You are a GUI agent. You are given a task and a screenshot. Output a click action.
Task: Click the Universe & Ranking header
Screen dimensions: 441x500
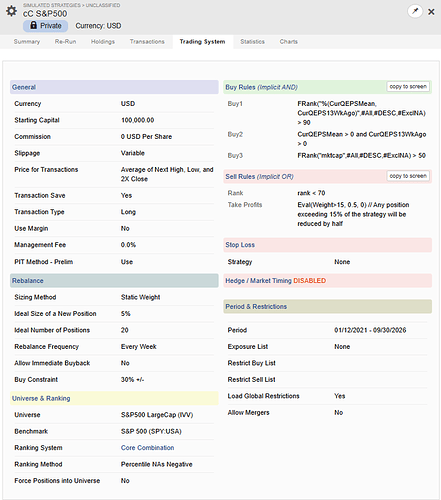(x=114, y=398)
